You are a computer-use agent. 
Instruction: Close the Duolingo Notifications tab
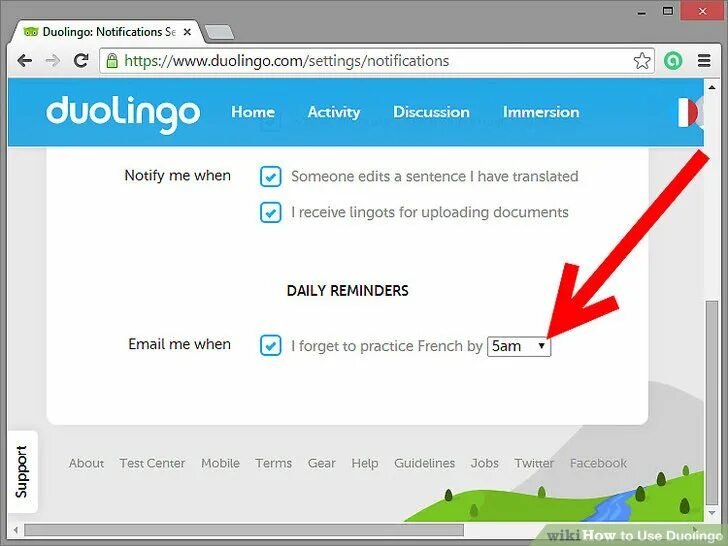pyautogui.click(x=187, y=32)
